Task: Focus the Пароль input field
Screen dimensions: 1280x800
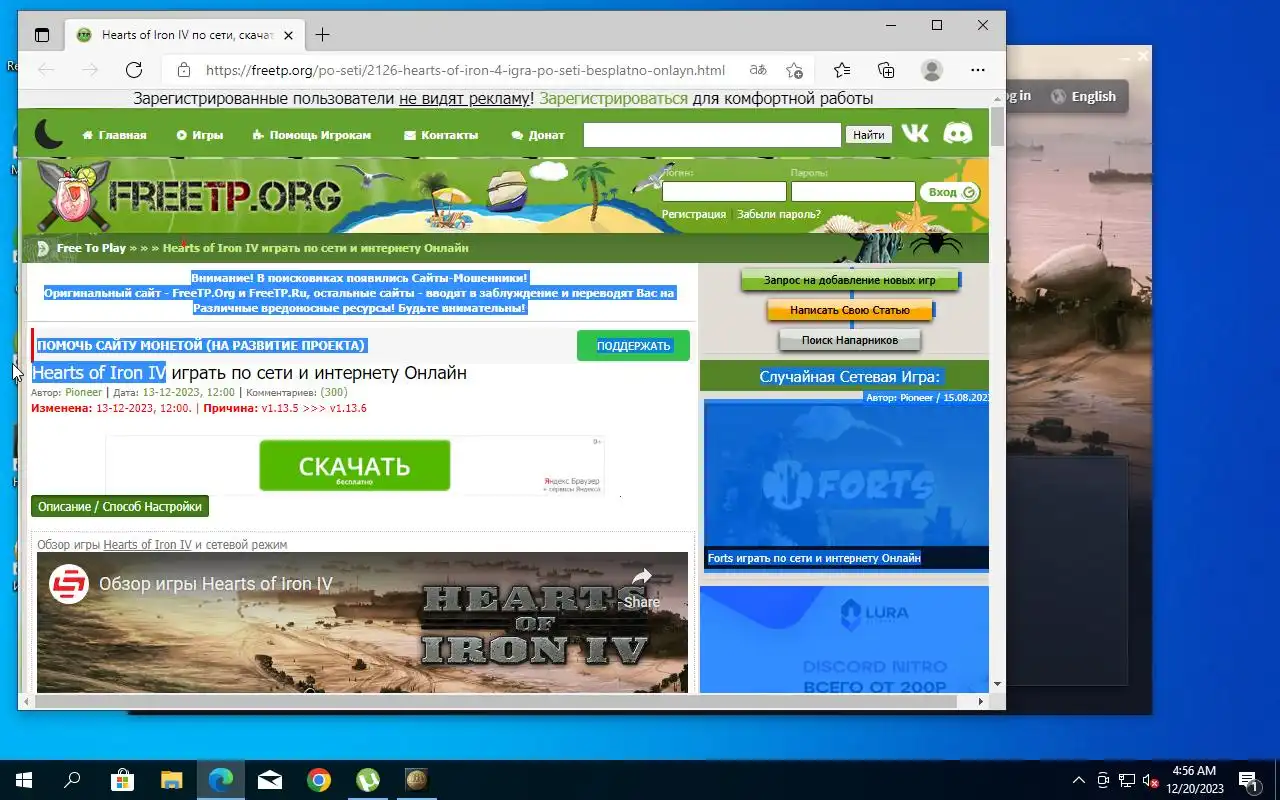Action: pos(853,192)
